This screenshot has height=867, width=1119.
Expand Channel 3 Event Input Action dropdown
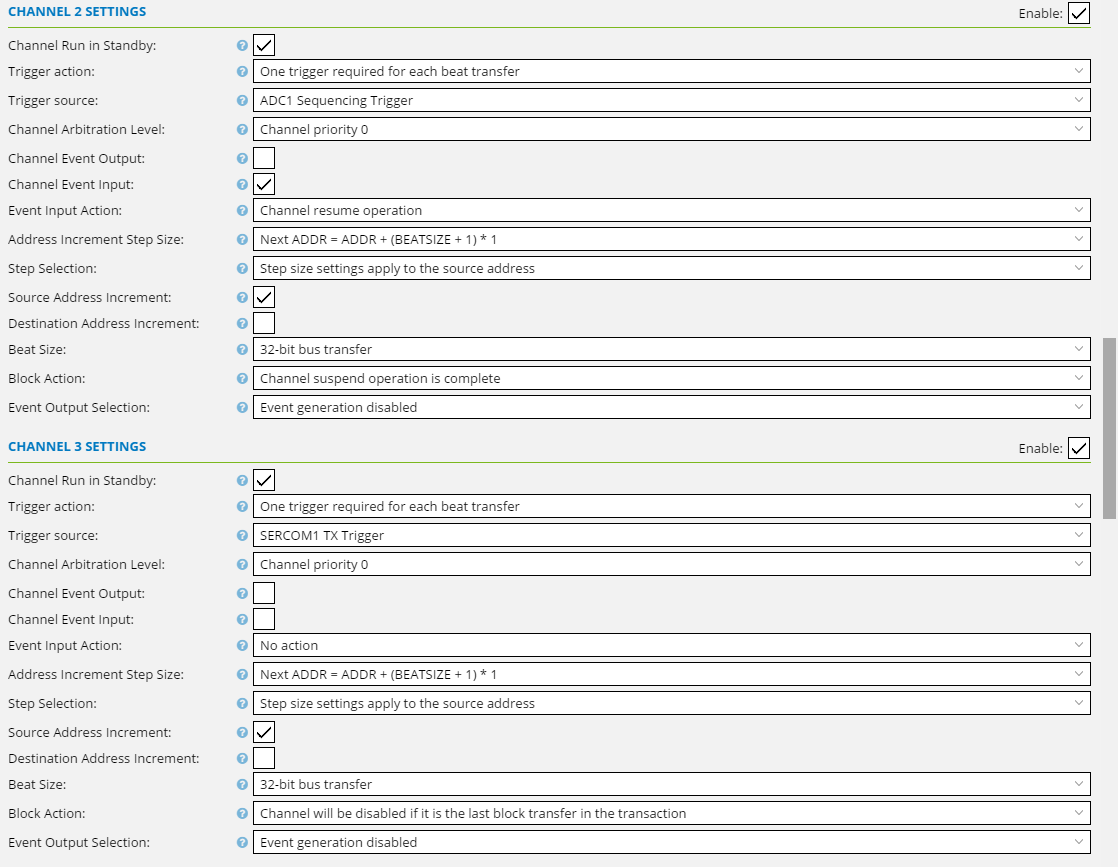click(x=671, y=645)
